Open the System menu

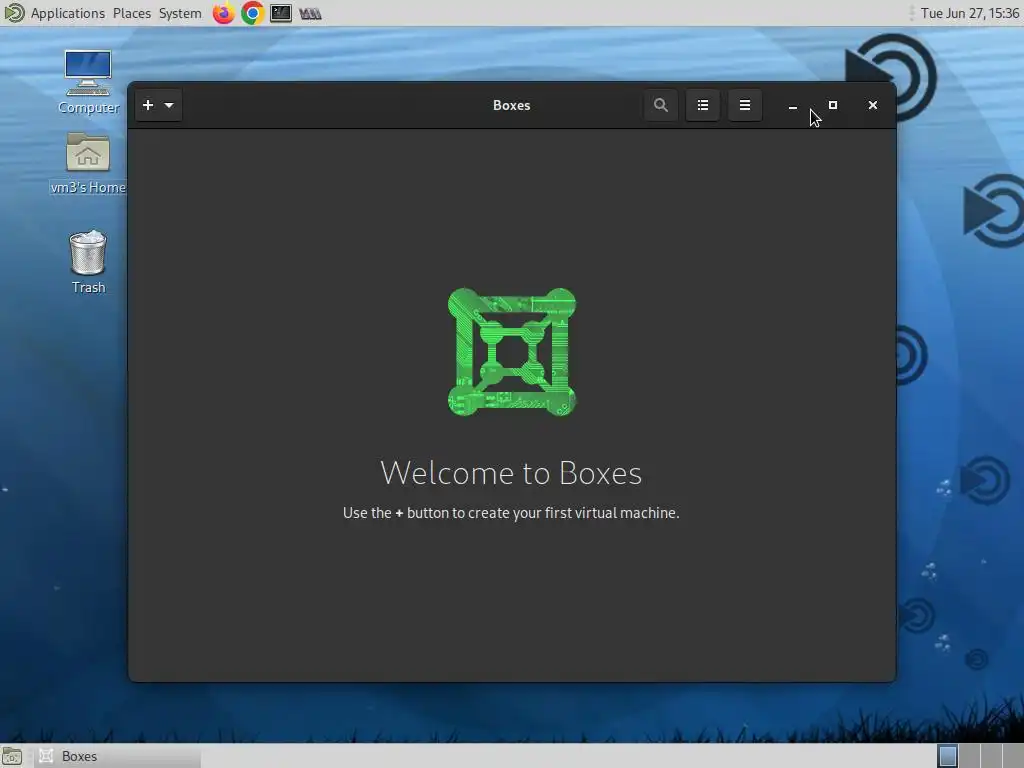tap(180, 13)
